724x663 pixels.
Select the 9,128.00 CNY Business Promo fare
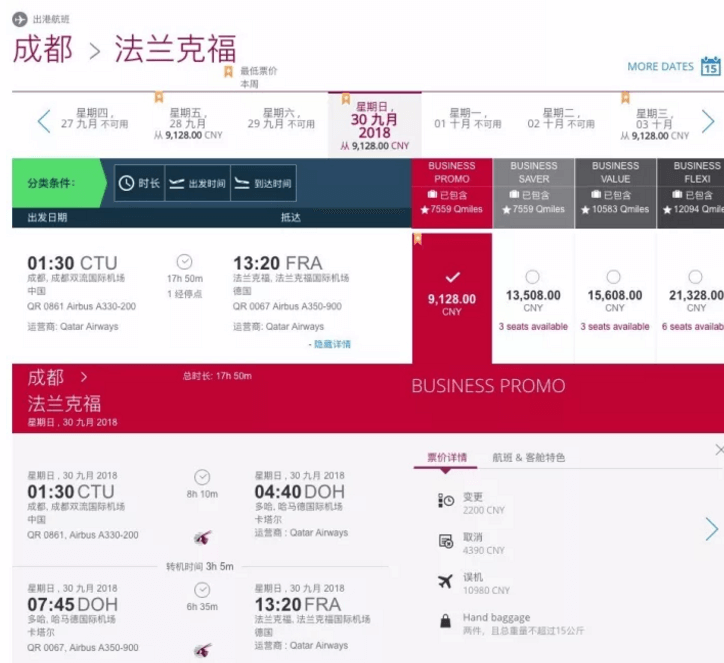452,298
